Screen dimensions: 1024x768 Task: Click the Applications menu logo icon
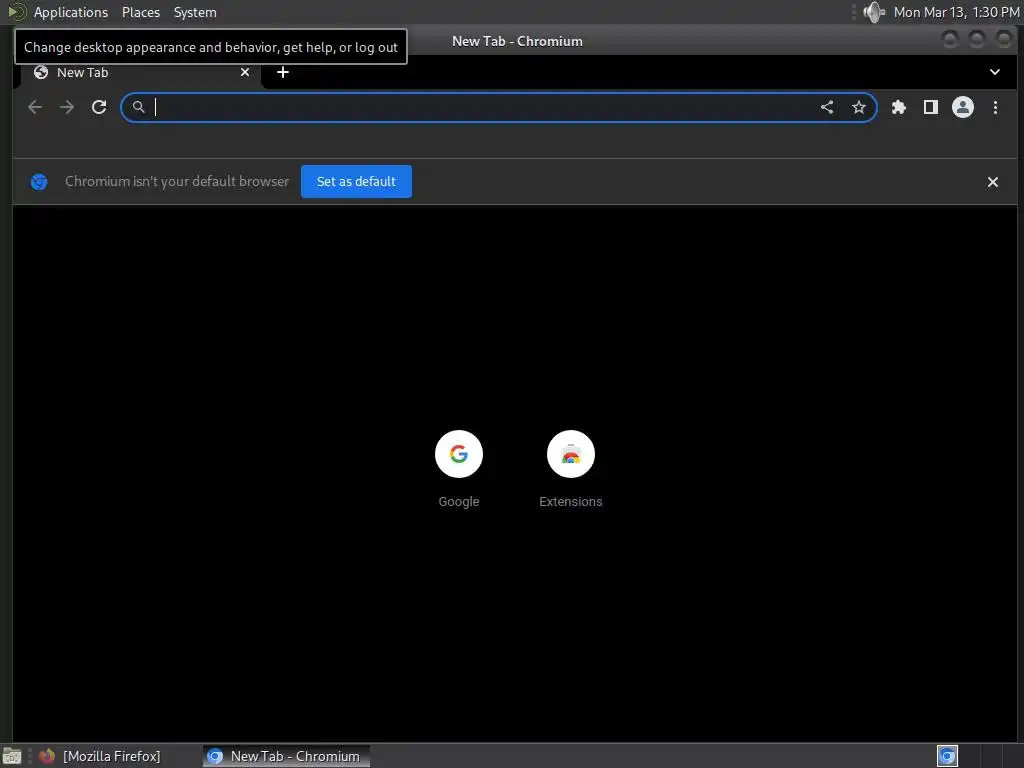click(16, 12)
